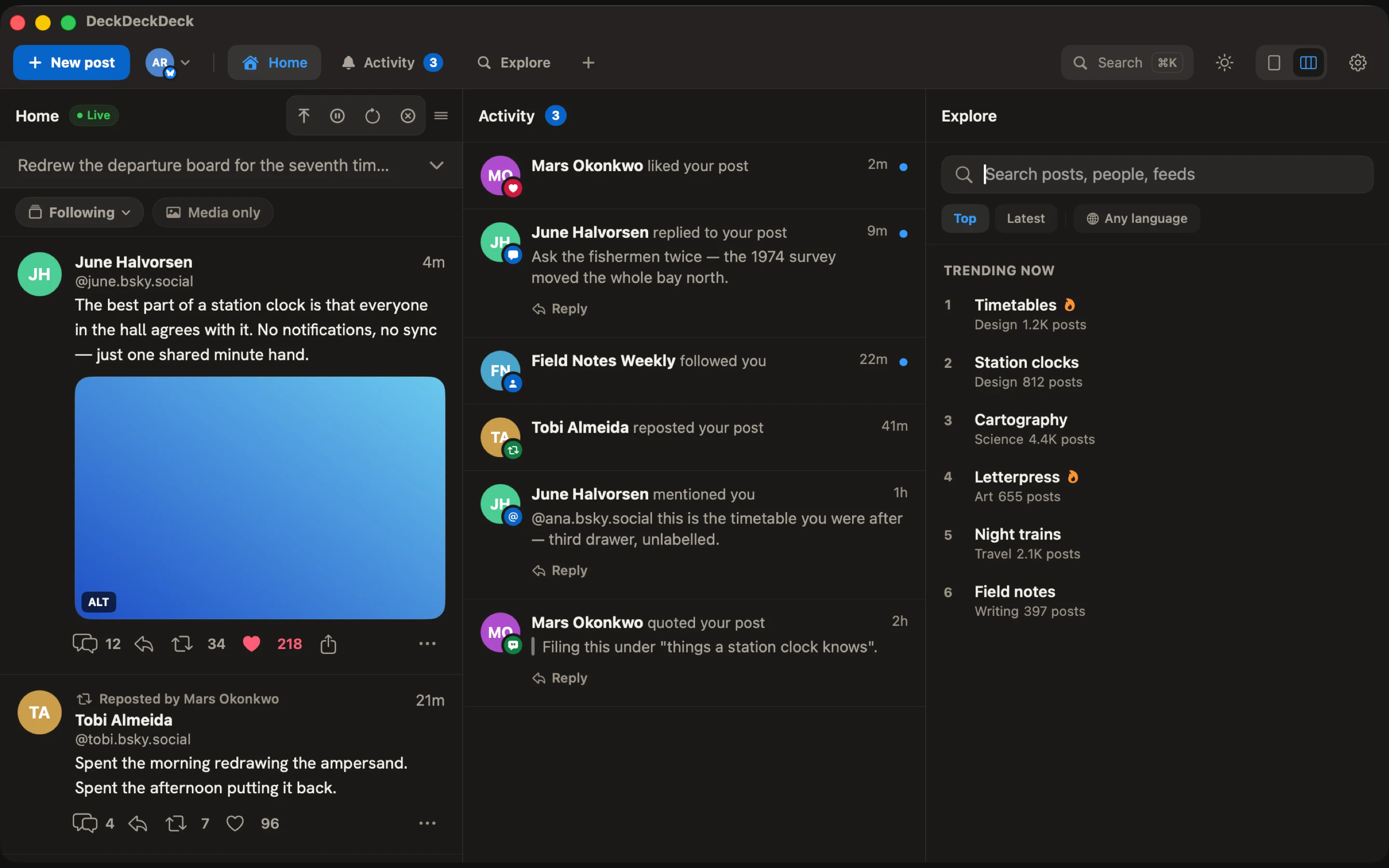Screen dimensions: 1389x868
Task: Add a new column with the plus icon
Action: click(588, 63)
